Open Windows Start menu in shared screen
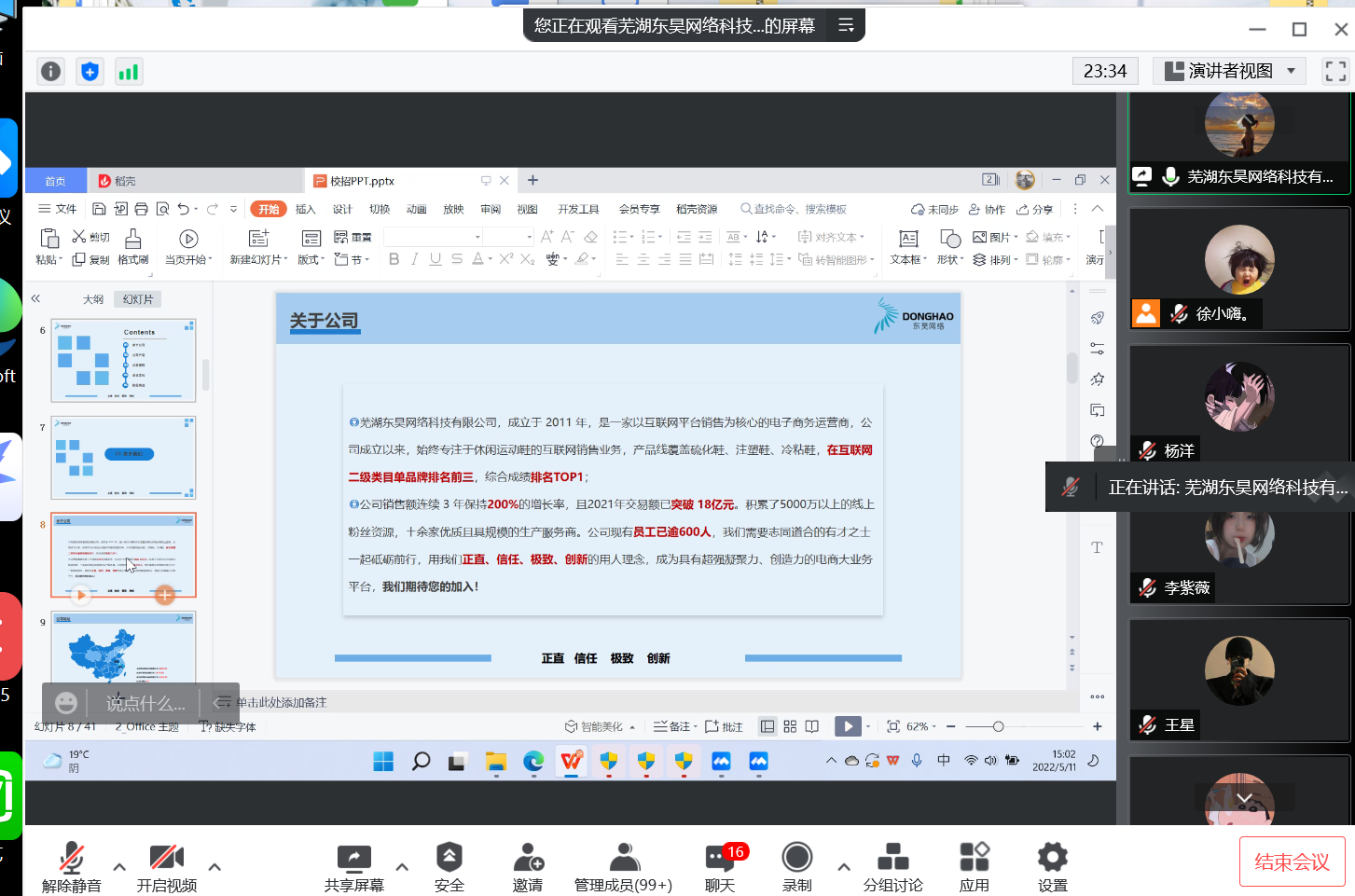The width and height of the screenshot is (1355, 896). point(383,762)
